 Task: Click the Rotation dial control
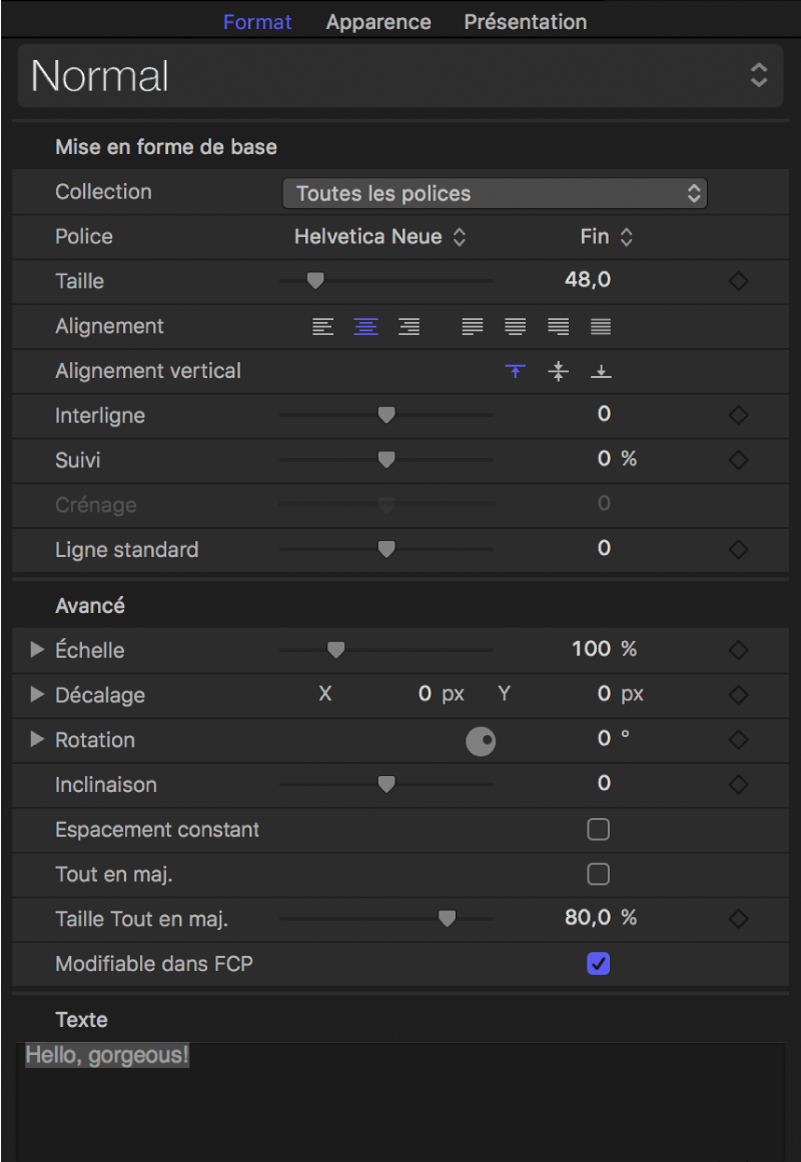pyautogui.click(x=481, y=741)
